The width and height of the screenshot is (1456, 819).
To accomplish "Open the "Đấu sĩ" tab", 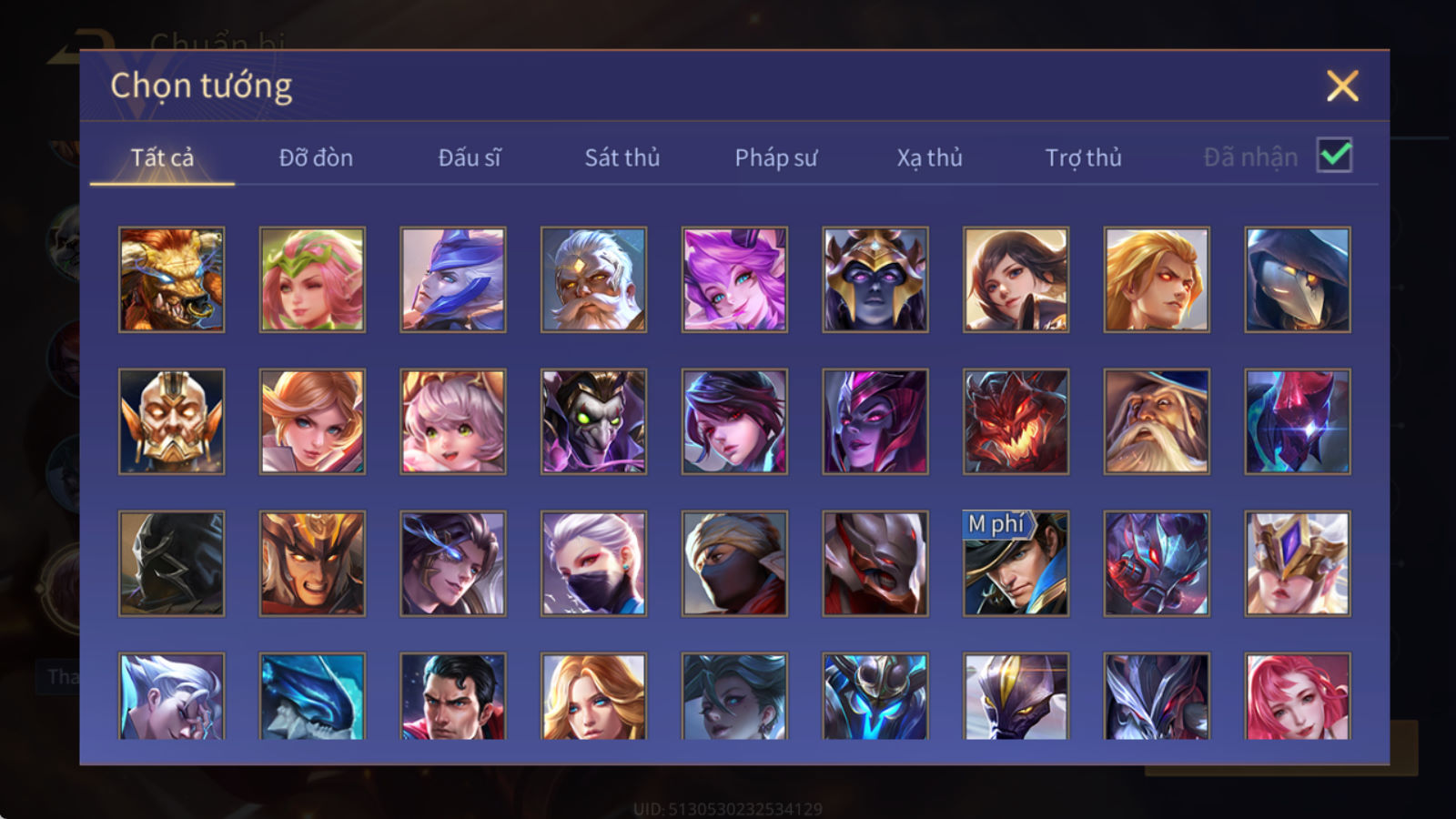I will click(469, 157).
